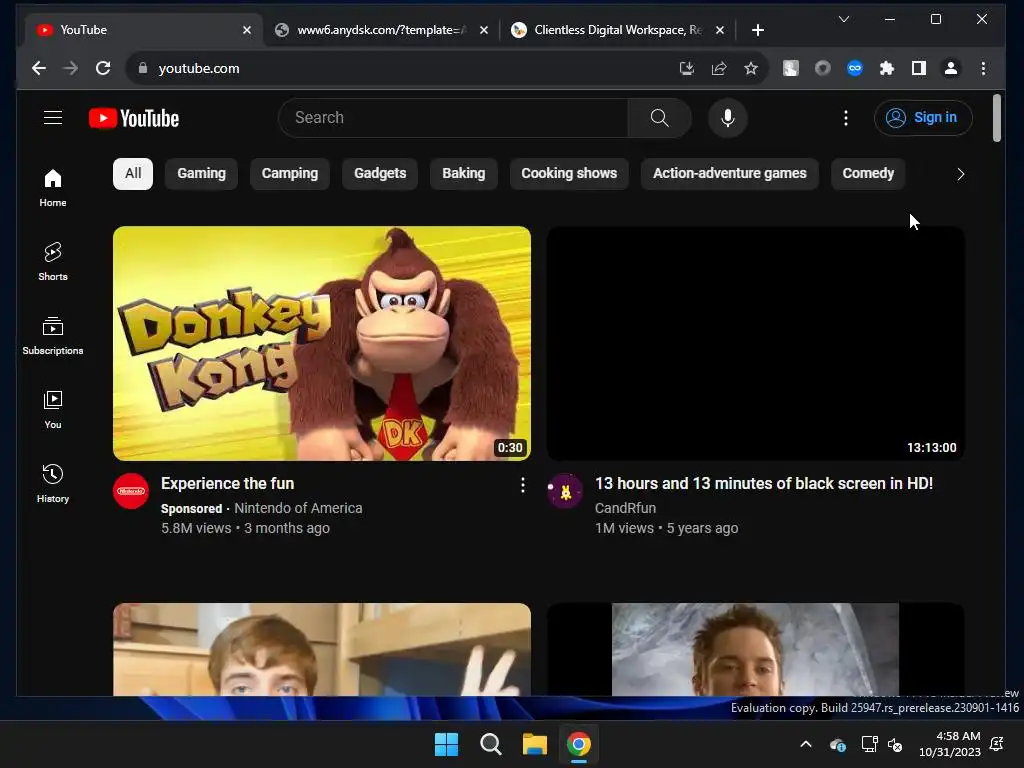The width and height of the screenshot is (1024, 768).
Task: Open the Chrome three-dot menu
Action: [x=983, y=68]
